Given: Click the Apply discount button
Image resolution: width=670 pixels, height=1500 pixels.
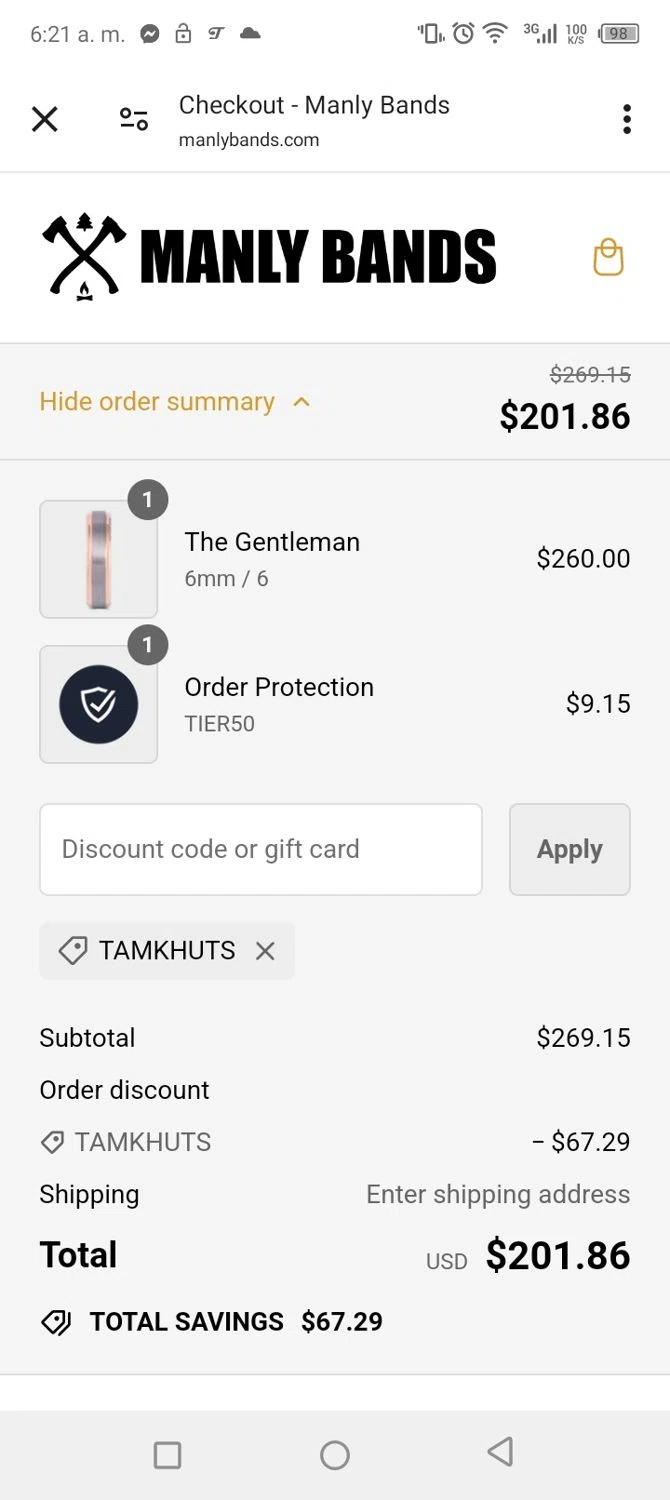Looking at the screenshot, I should coord(569,849).
